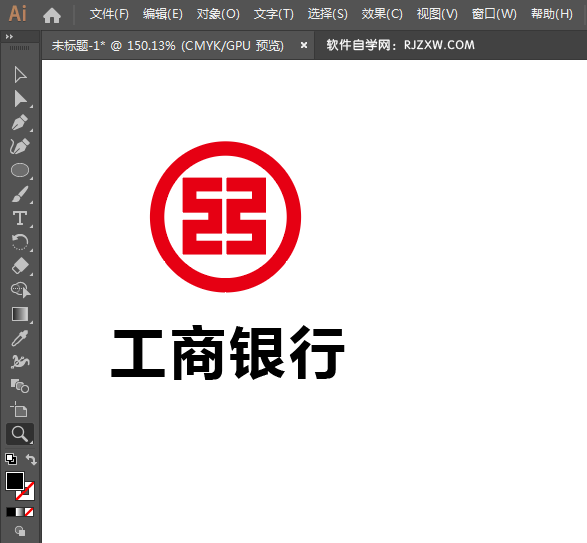Image resolution: width=587 pixels, height=543 pixels.
Task: Click the red circular ICBC logo
Action: [x=225, y=216]
